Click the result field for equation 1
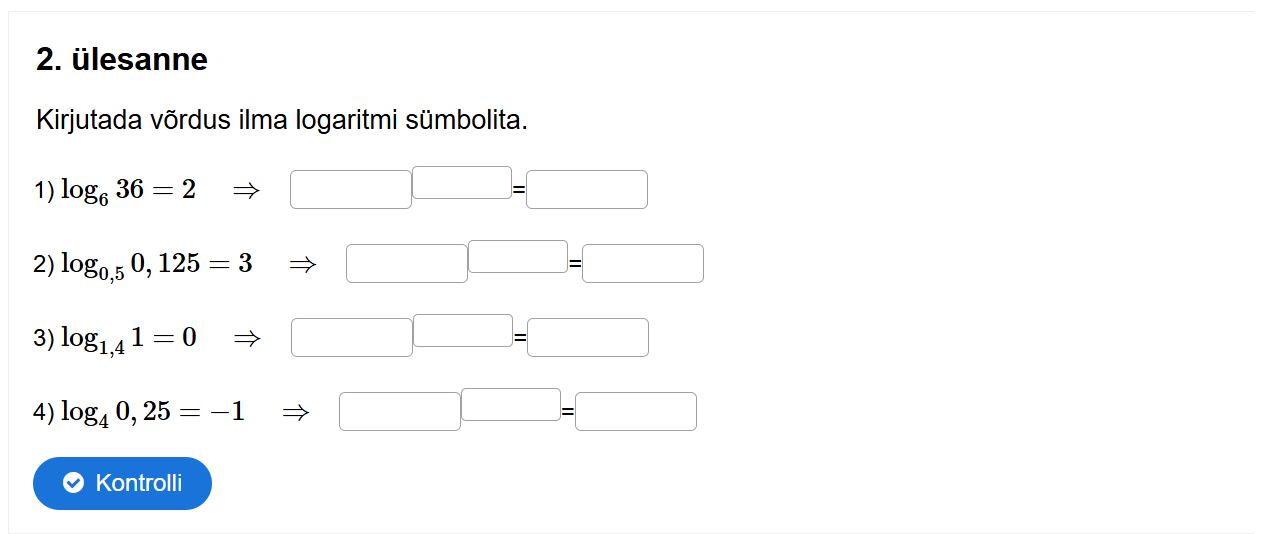1265x534 pixels. pos(587,190)
